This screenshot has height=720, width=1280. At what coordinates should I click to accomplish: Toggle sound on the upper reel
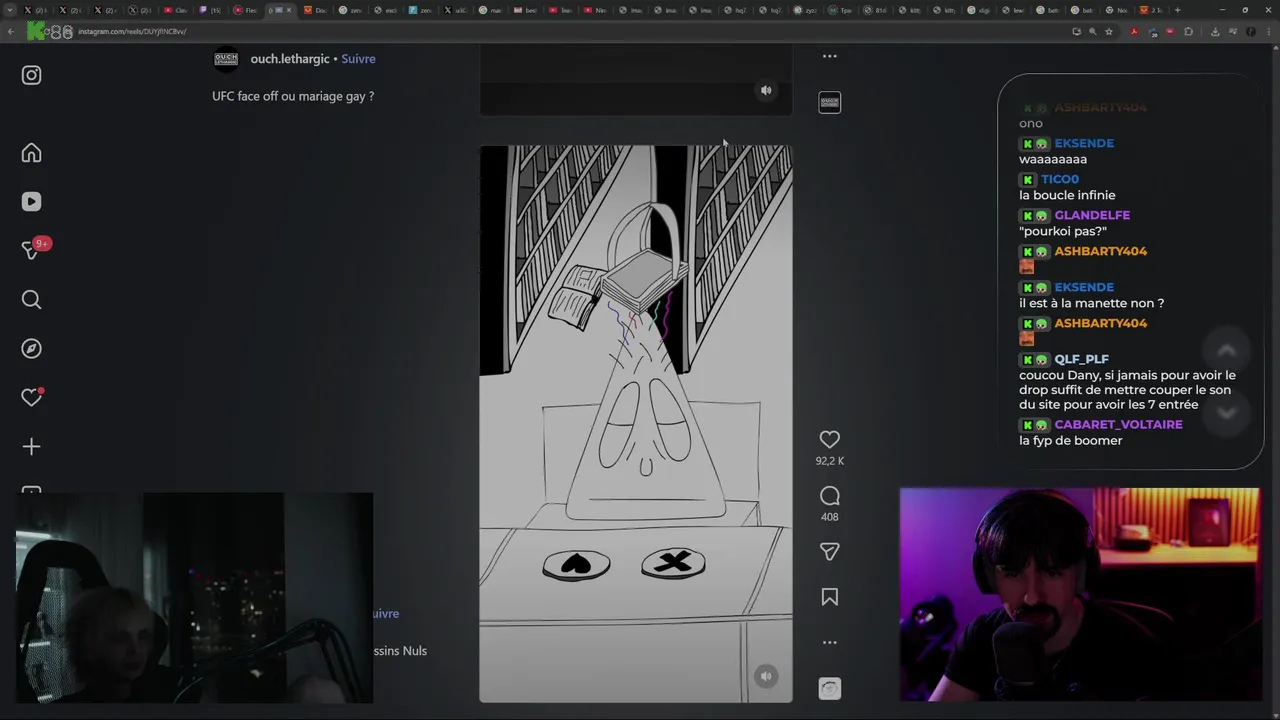(766, 90)
